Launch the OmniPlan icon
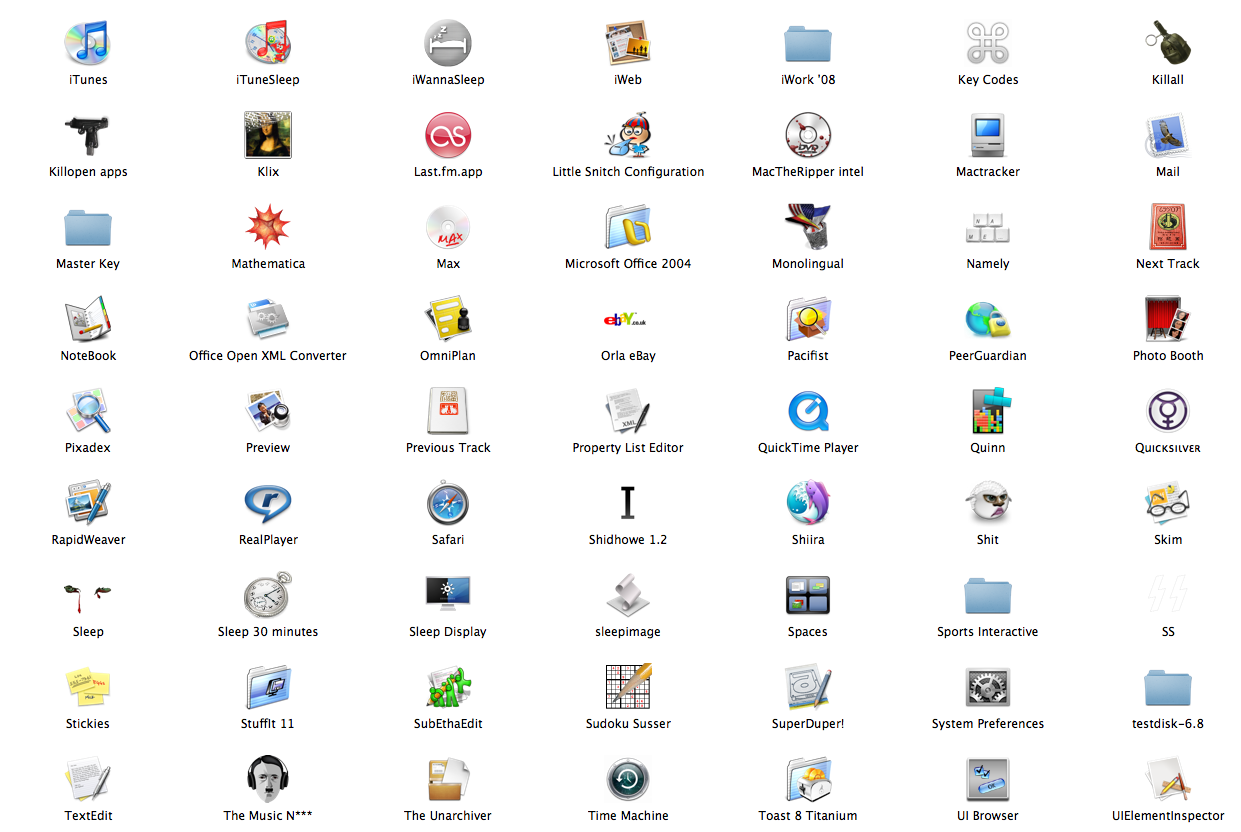This screenshot has width=1241, height=832. [448, 318]
